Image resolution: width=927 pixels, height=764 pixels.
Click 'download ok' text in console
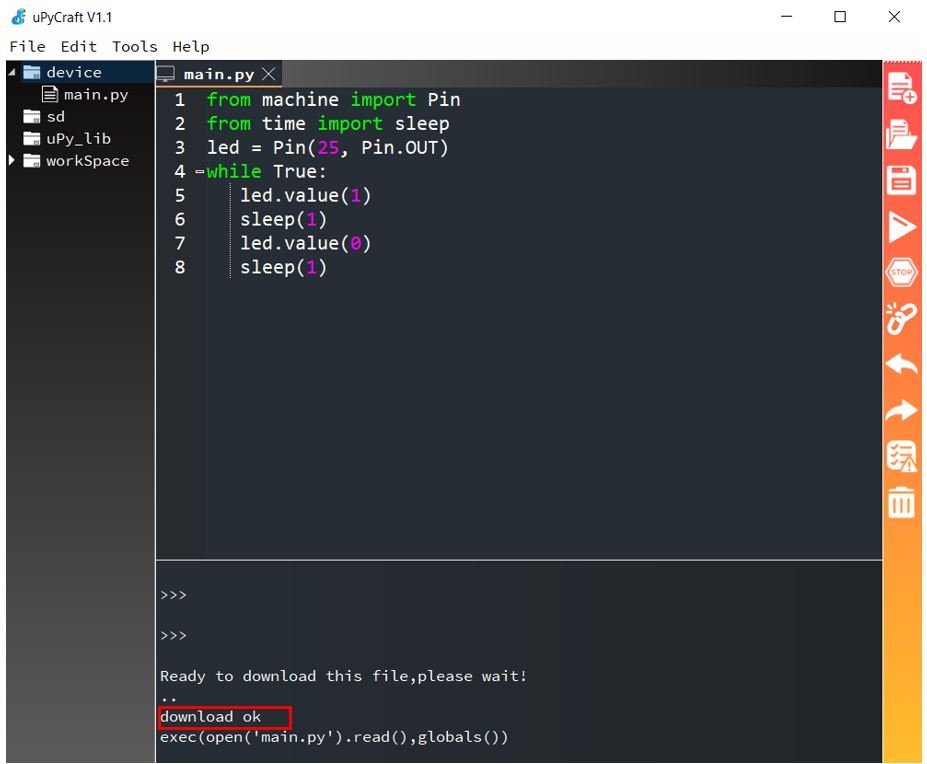pyautogui.click(x=210, y=717)
